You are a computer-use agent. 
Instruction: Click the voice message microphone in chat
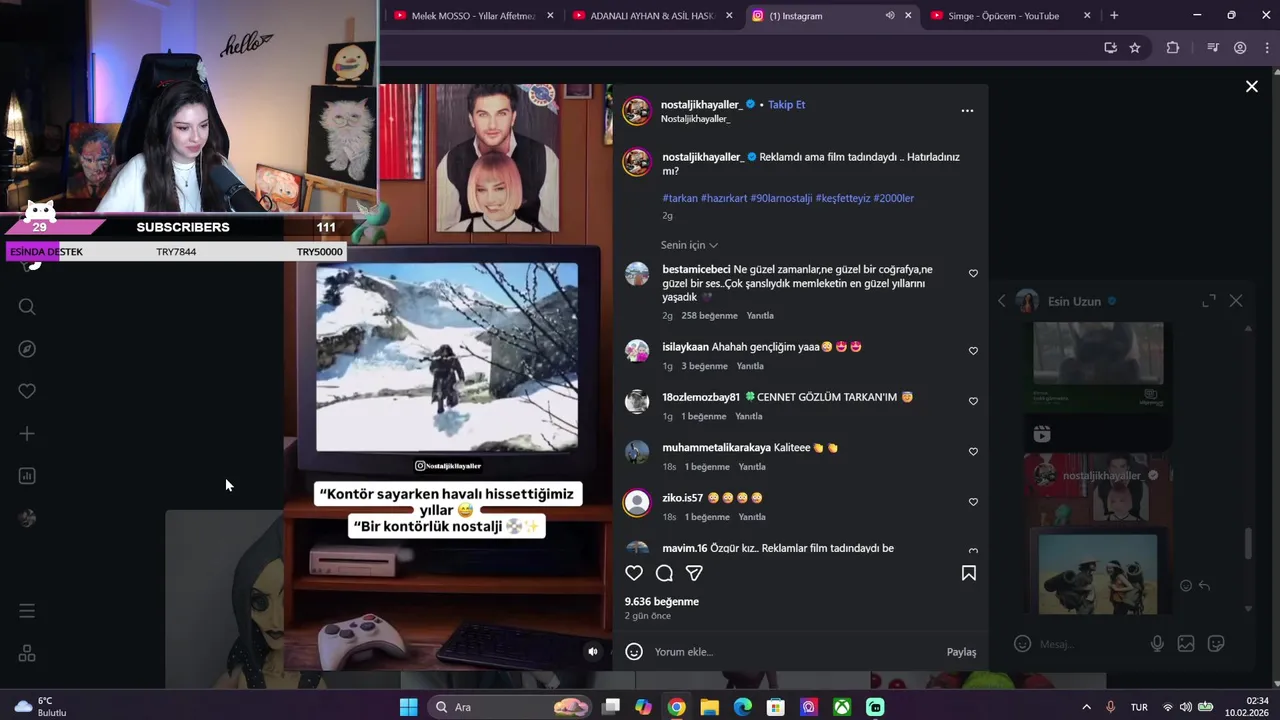pos(1157,644)
